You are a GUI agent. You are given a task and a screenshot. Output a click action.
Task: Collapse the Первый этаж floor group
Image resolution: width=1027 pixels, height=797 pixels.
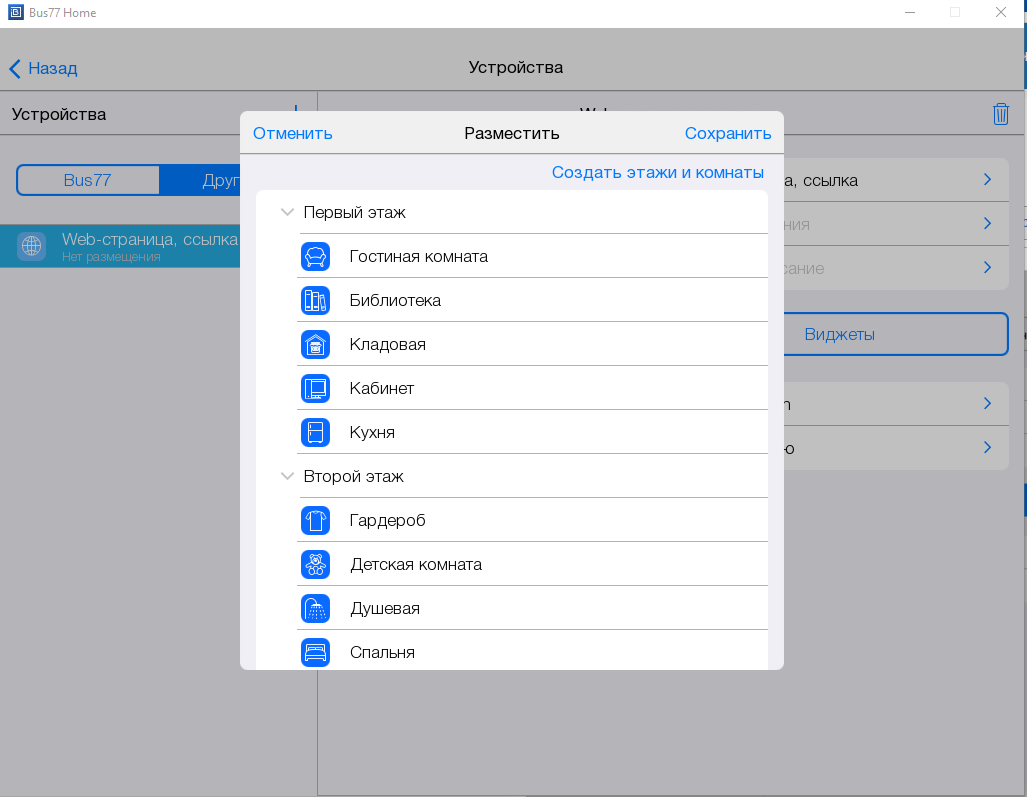[x=288, y=213]
